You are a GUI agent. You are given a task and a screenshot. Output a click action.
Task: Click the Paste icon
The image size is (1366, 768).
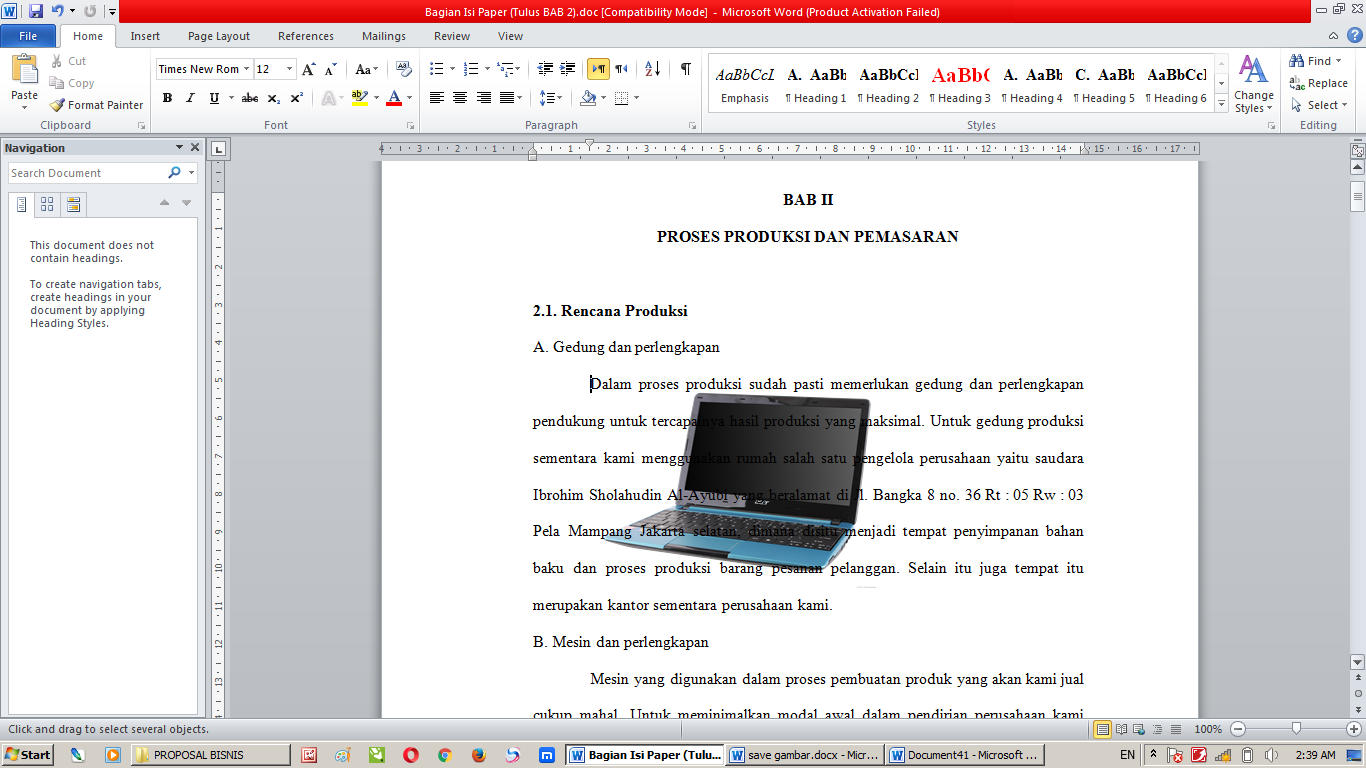pos(24,70)
